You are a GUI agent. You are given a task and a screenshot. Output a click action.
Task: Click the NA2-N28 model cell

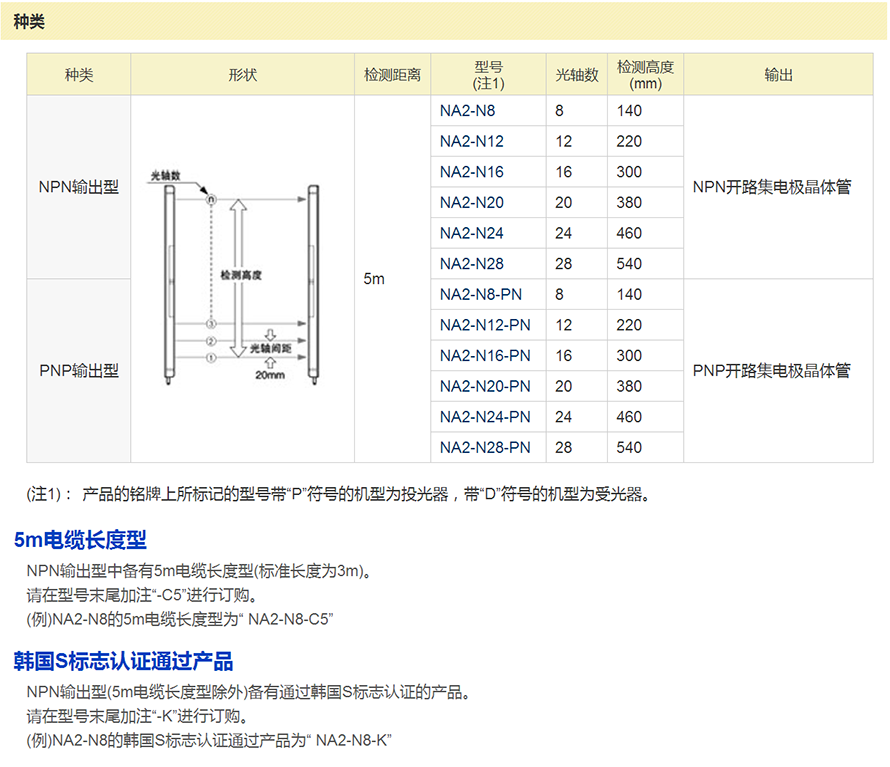472,264
